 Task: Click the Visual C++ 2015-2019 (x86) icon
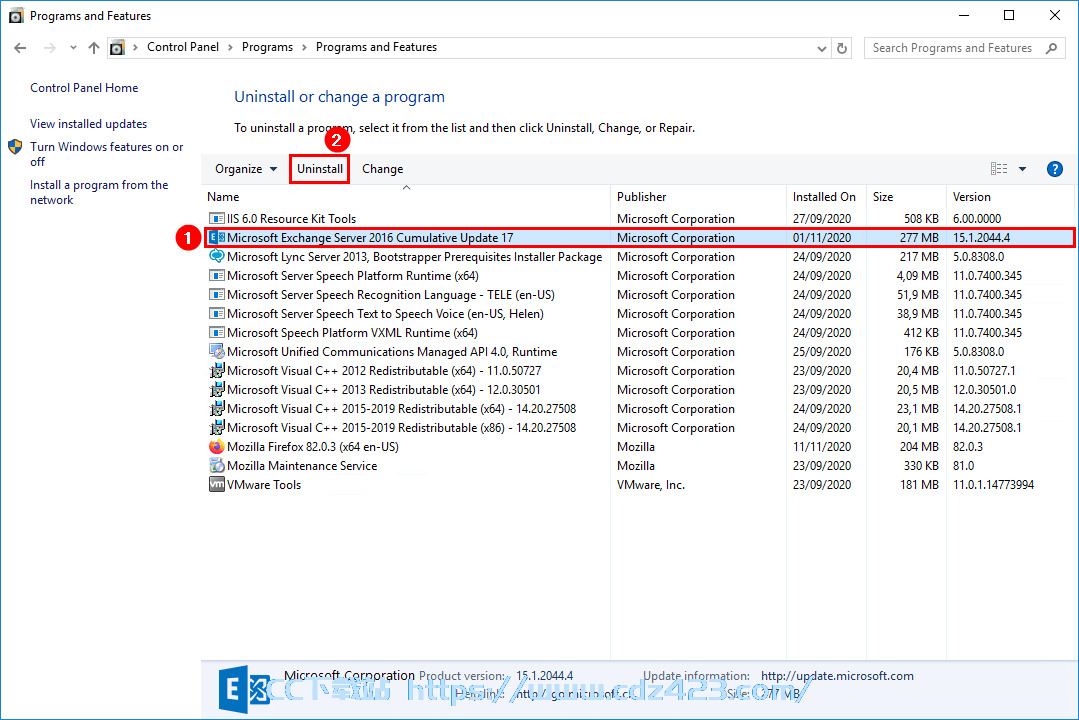(217, 427)
